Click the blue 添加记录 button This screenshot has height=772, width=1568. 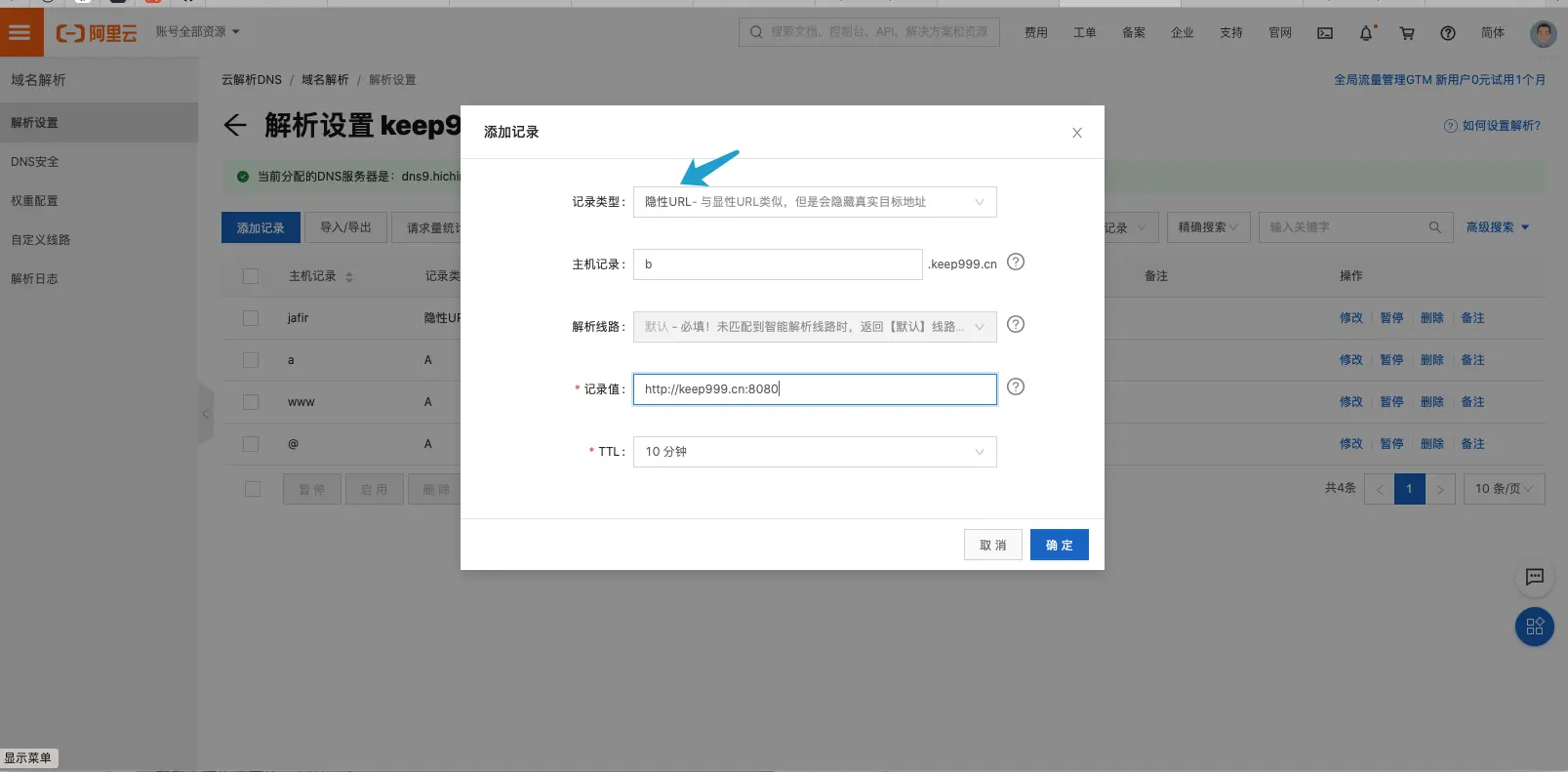pyautogui.click(x=261, y=227)
